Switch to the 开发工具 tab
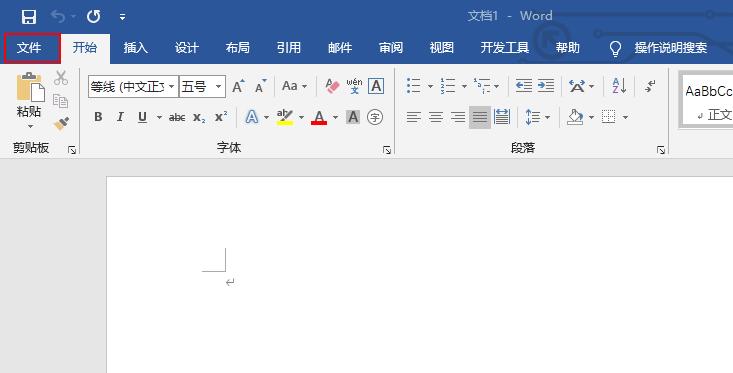Screen dimensions: 733x373 (x=505, y=48)
